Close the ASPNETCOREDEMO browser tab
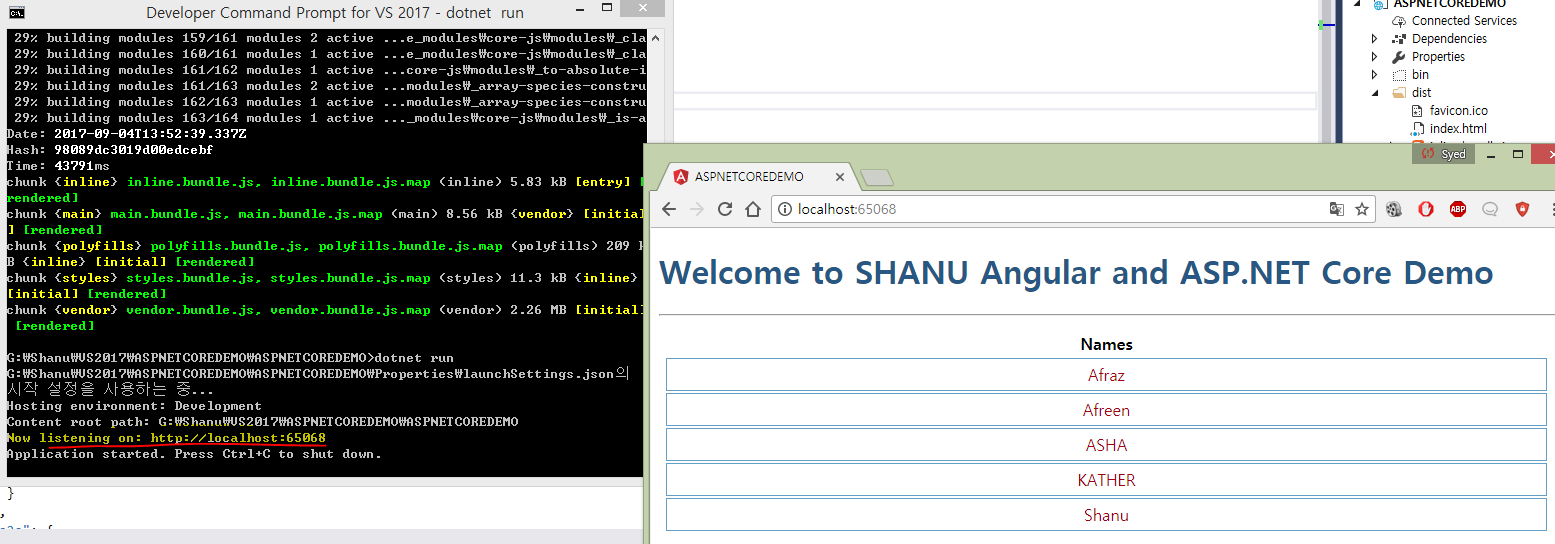Viewport: 1555px width, 544px height. (840, 178)
